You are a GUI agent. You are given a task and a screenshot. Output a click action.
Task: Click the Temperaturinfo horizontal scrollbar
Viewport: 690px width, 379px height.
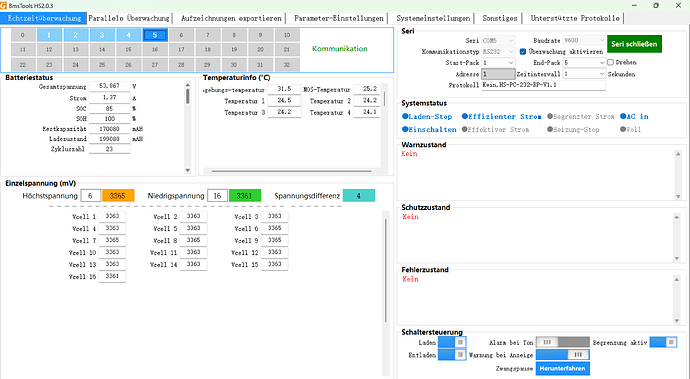click(291, 171)
